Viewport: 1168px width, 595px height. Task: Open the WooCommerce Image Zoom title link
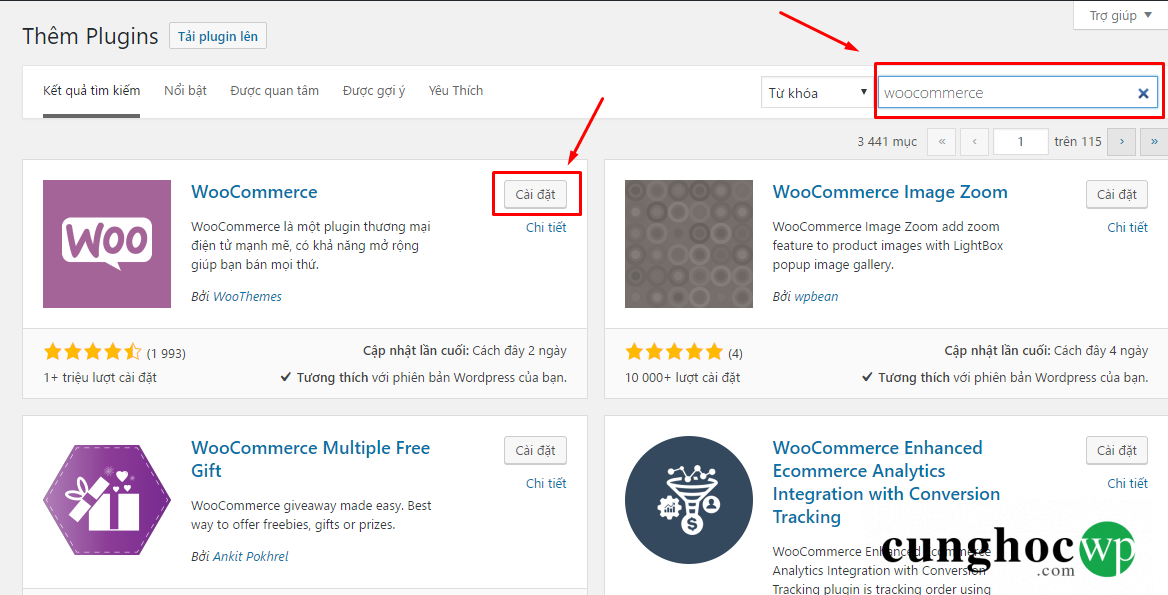(x=890, y=192)
